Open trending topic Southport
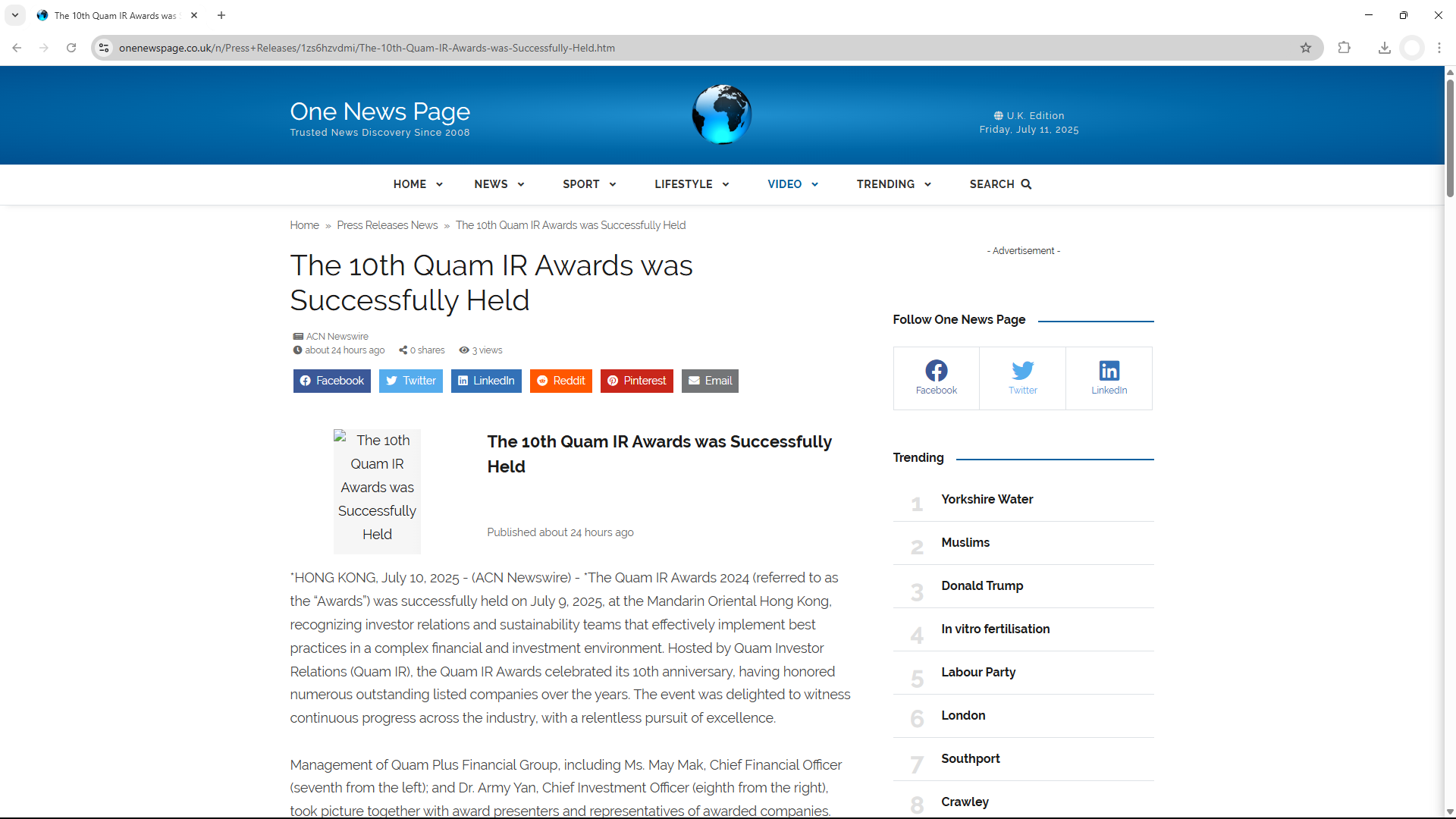The image size is (1456, 819). 970,758
